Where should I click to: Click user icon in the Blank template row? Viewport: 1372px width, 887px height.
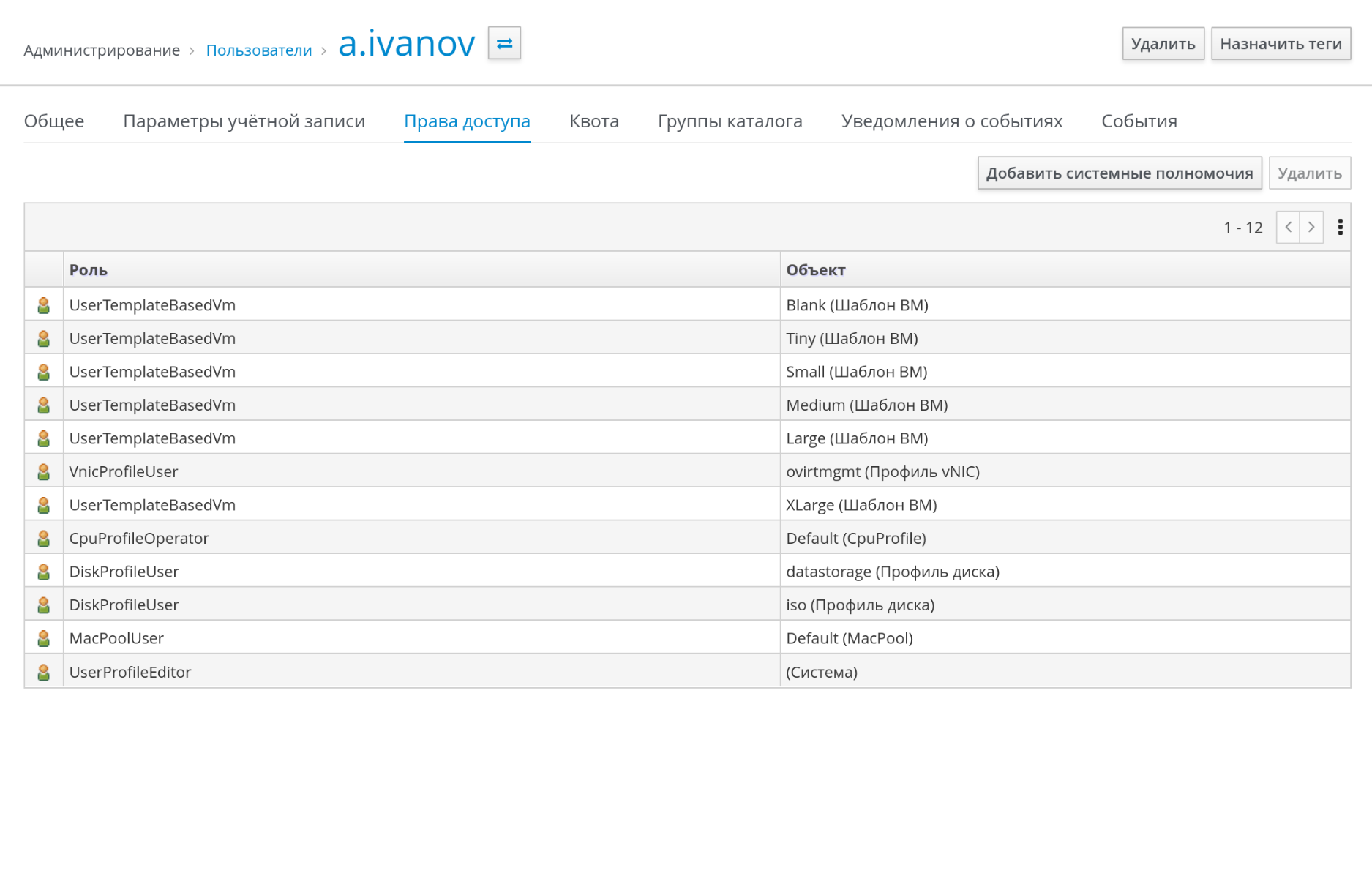tap(44, 305)
